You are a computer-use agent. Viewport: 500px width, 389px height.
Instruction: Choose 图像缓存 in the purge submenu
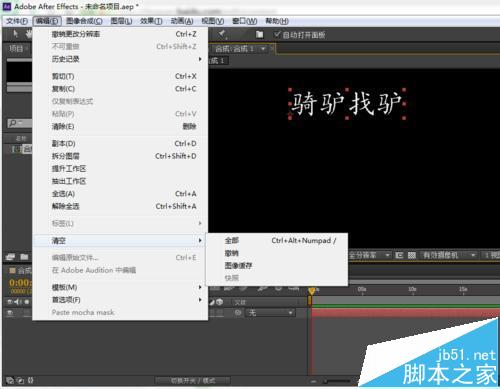tap(277, 266)
